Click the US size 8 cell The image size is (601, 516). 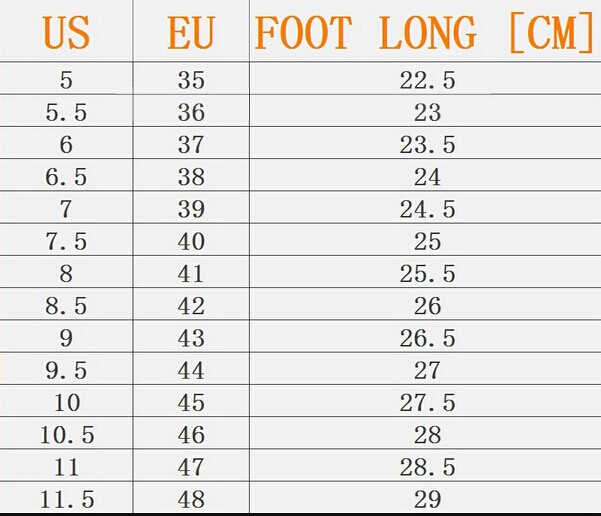pyautogui.click(x=66, y=273)
